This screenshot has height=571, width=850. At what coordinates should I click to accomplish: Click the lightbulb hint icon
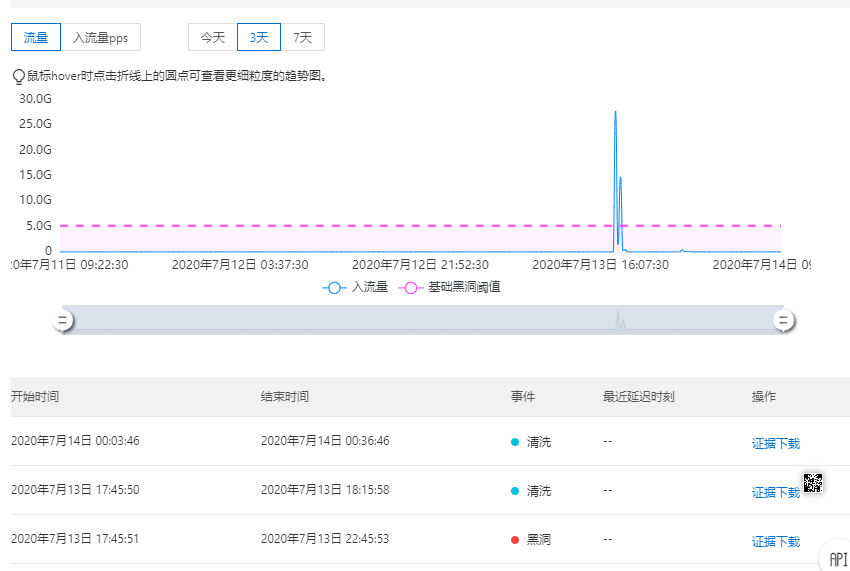(18, 76)
